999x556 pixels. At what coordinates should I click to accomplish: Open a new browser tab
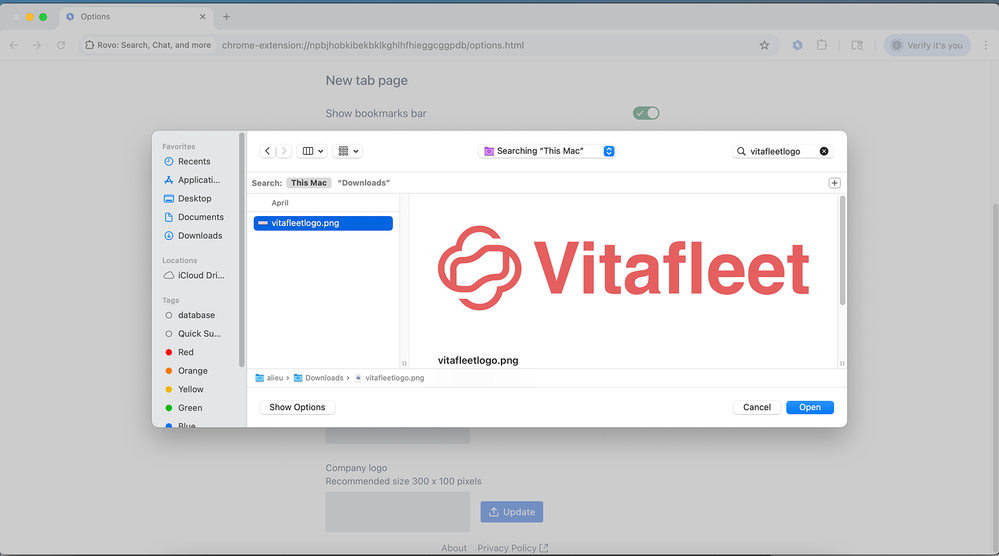(226, 17)
